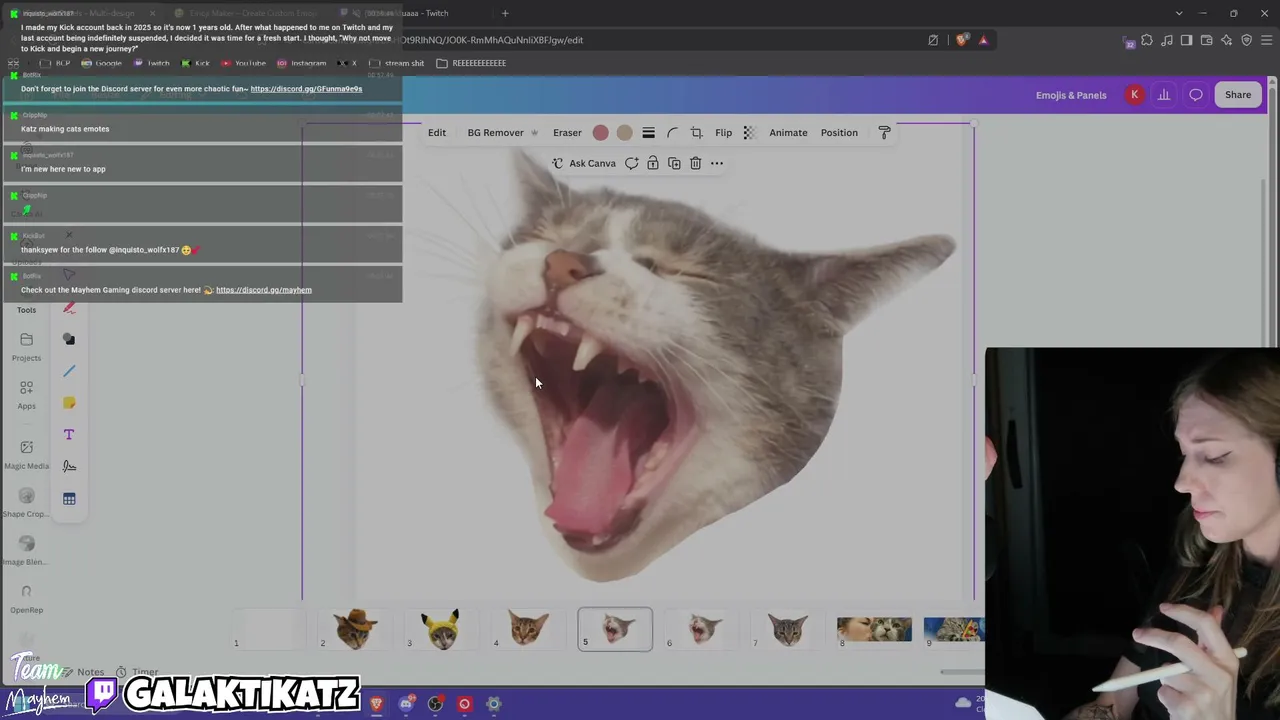Select page 8 wide cat photo thumbnail
The image size is (1280, 720).
pyautogui.click(x=874, y=629)
